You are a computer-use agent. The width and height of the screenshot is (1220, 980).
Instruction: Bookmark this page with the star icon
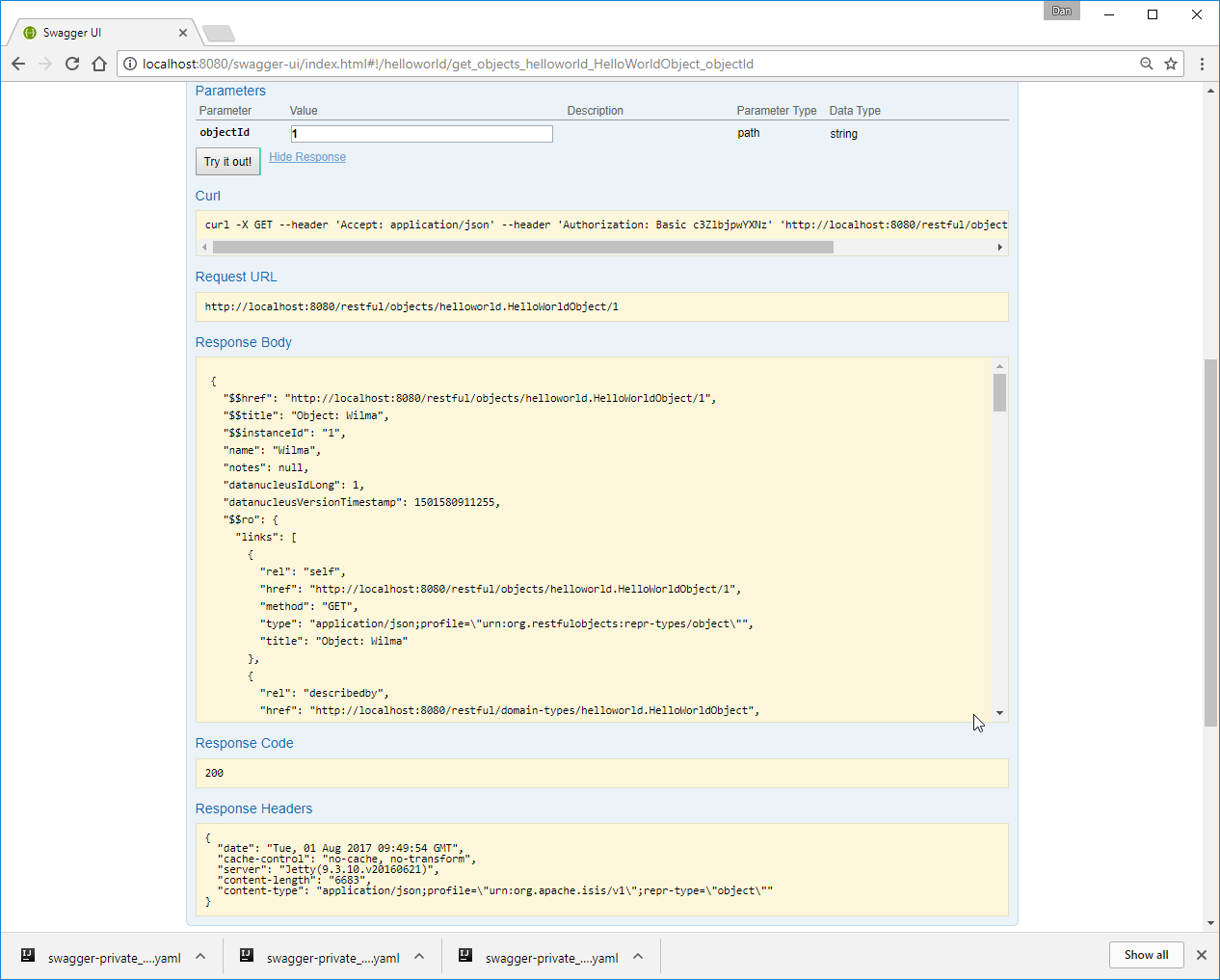[1171, 64]
